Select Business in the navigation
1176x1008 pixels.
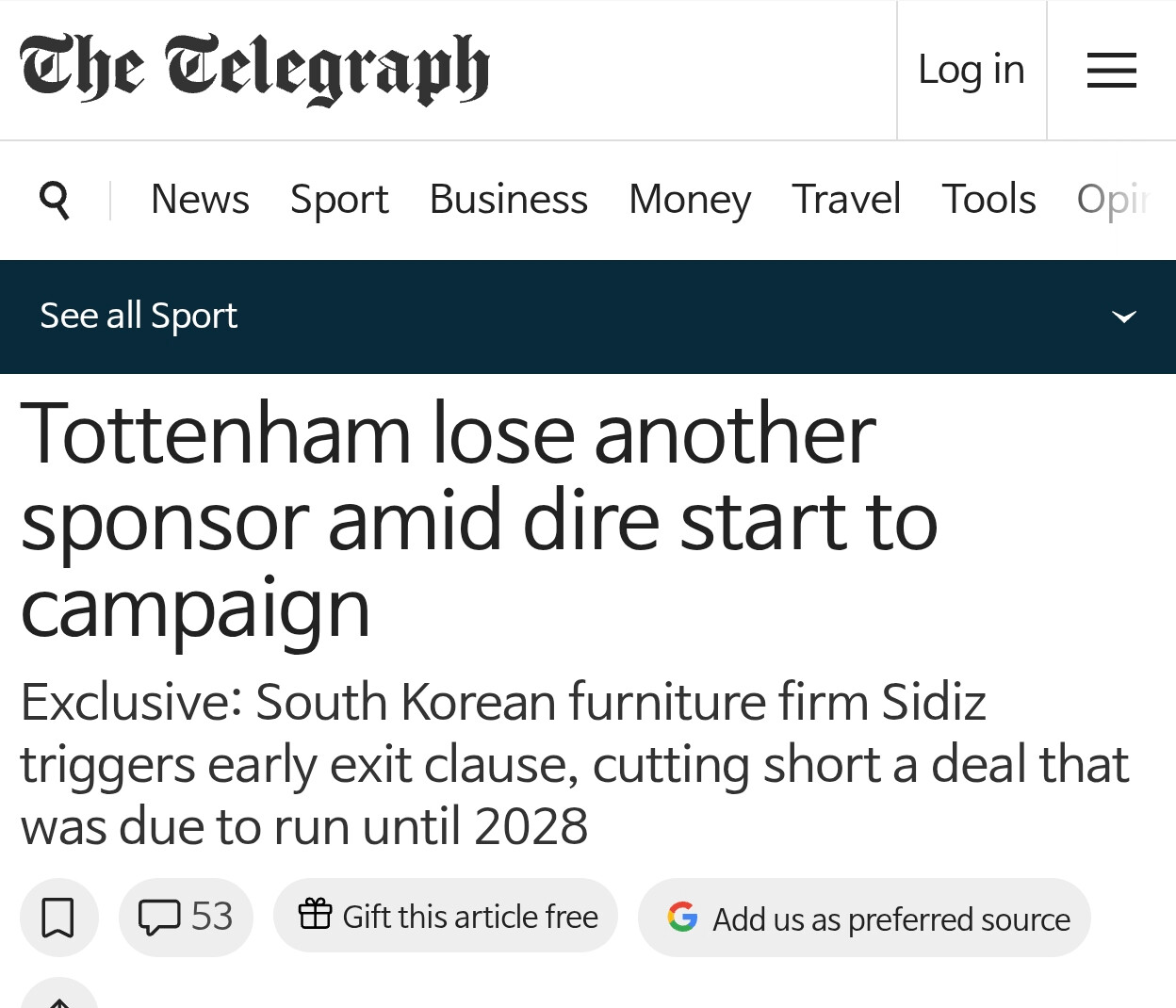(509, 199)
